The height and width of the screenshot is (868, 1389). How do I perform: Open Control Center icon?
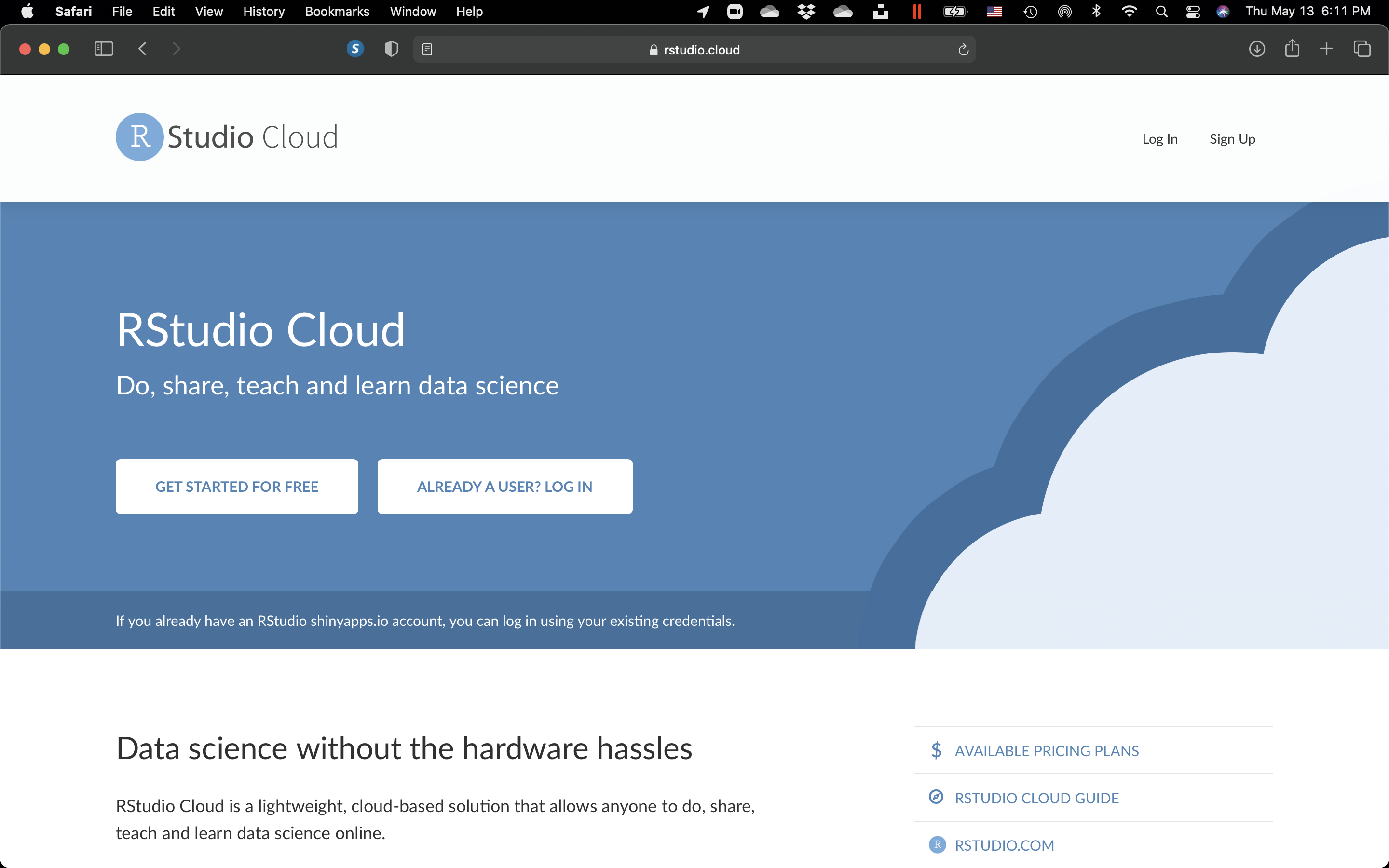(1193, 12)
